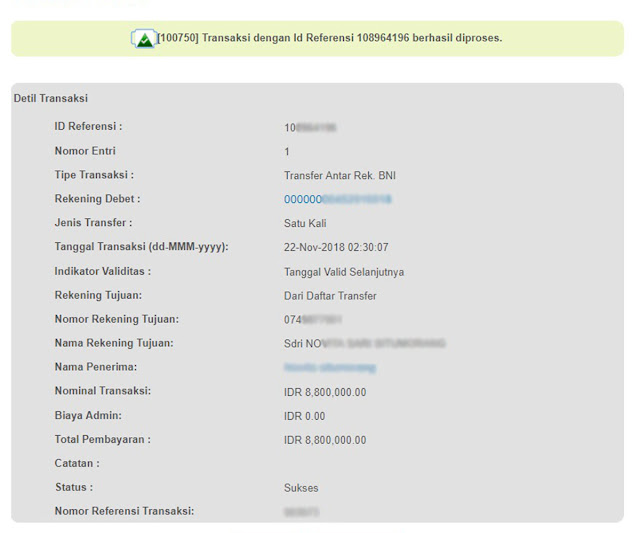This screenshot has width=640, height=533.
Task: Select the 'Nomor Entri' label
Action: pyautogui.click(x=85, y=151)
